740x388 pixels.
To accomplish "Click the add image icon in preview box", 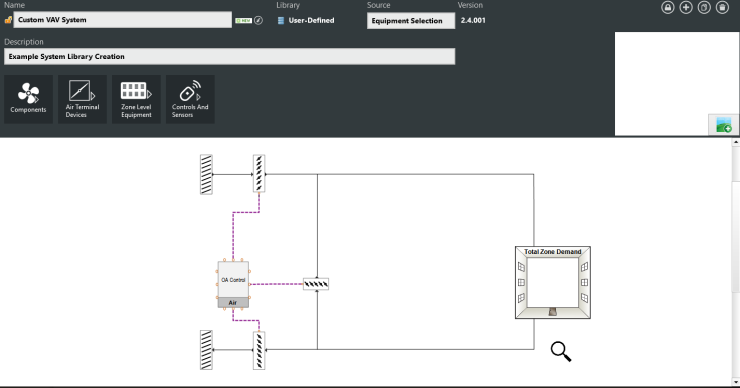I will tap(723, 125).
